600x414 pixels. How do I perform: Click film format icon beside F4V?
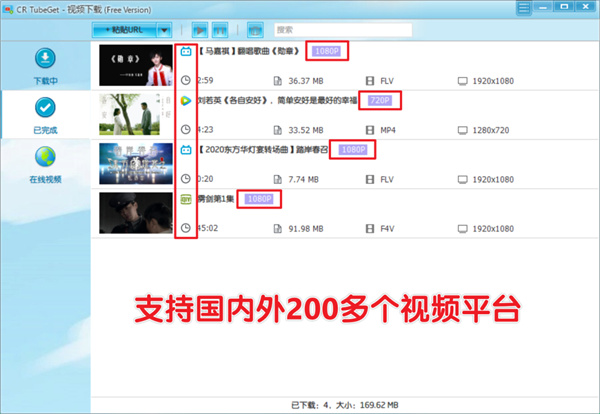pyautogui.click(x=370, y=229)
